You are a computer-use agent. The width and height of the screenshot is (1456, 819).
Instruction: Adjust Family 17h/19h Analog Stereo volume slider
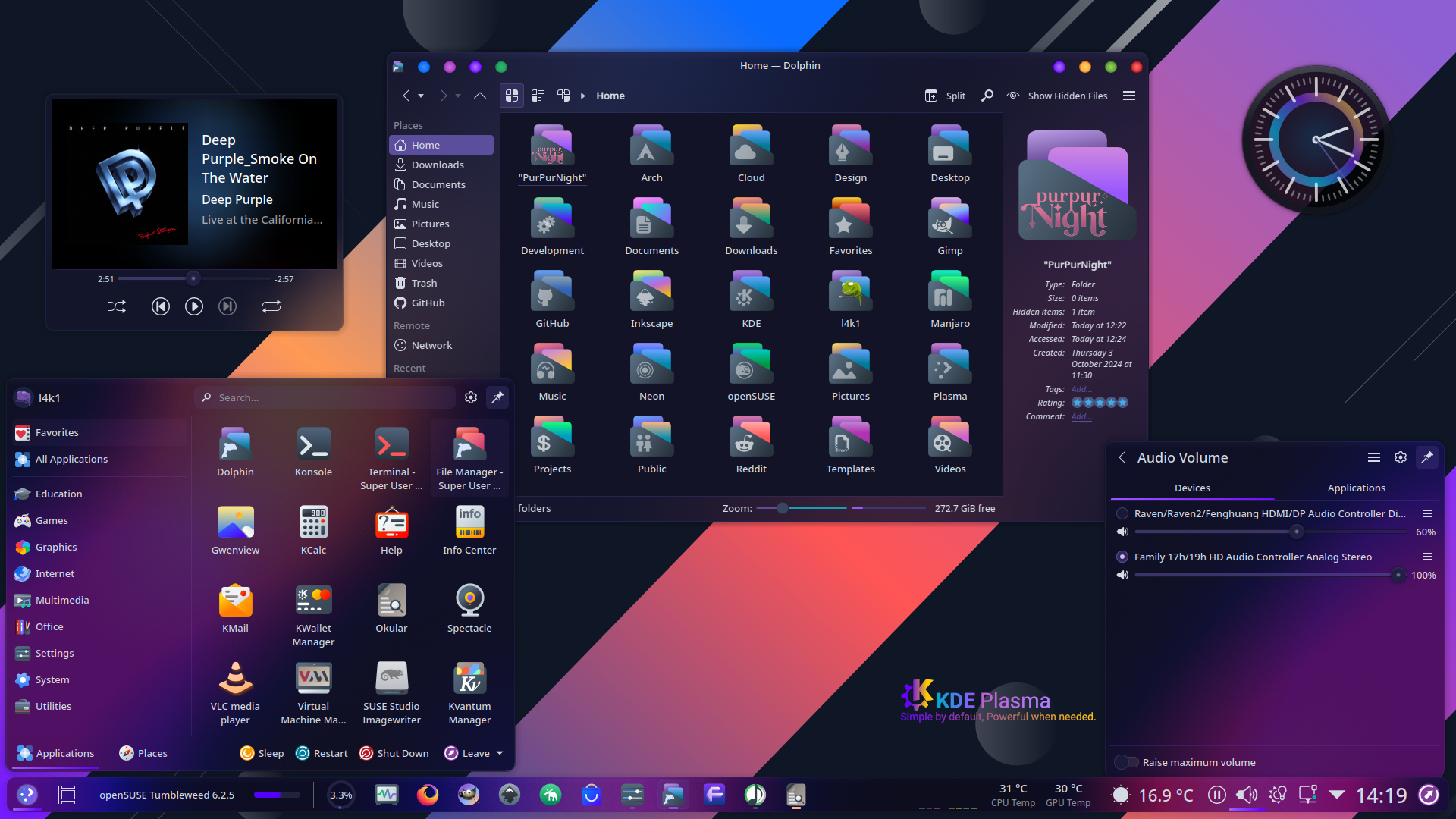point(1270,575)
